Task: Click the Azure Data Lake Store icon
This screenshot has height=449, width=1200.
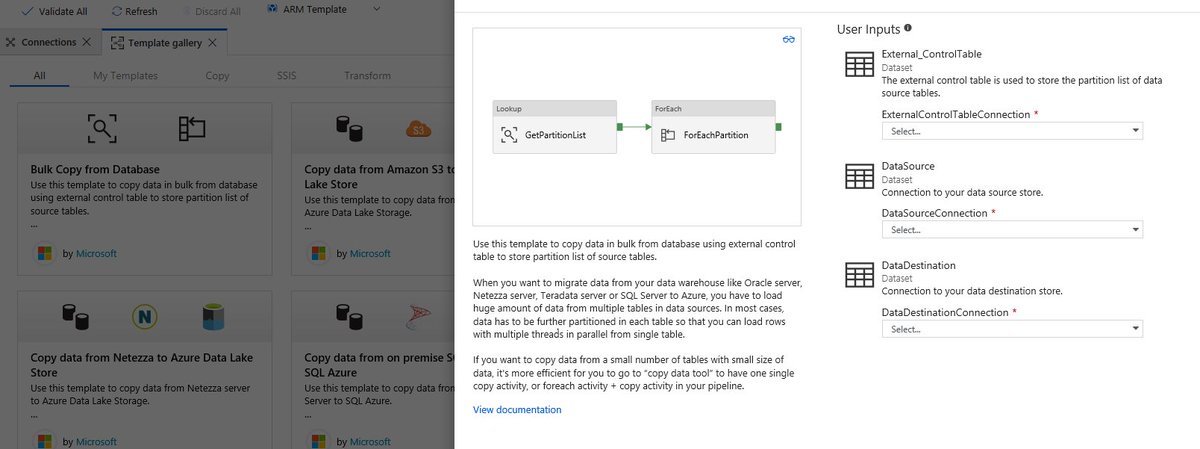Action: [214, 316]
